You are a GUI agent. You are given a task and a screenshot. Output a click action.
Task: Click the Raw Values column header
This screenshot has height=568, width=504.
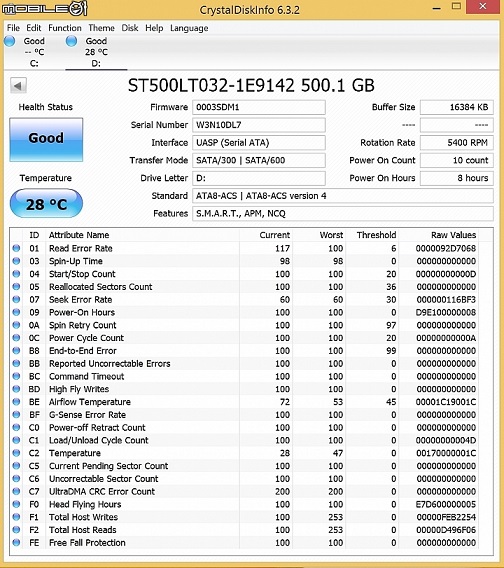point(453,235)
